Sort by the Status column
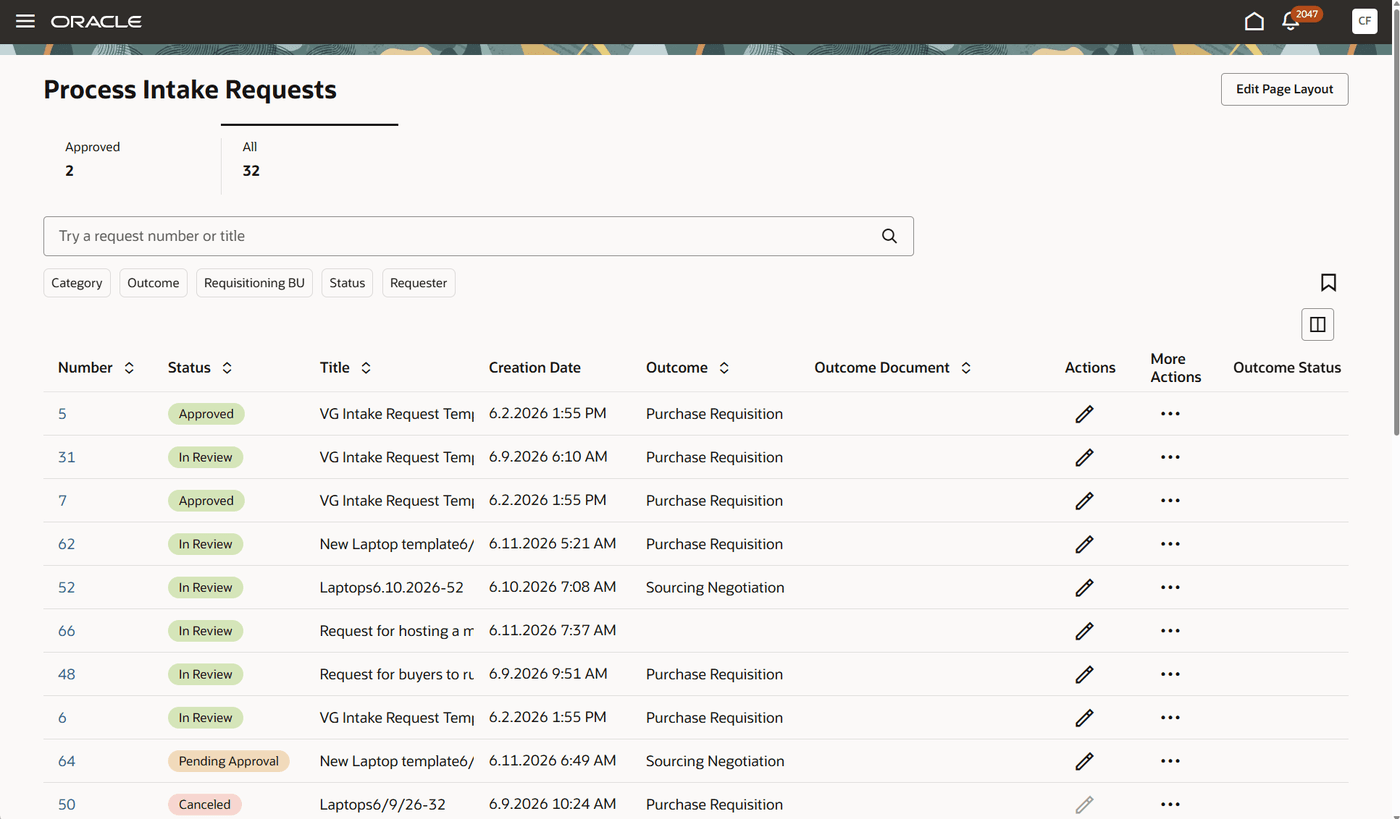The image size is (1400, 819). [227, 368]
